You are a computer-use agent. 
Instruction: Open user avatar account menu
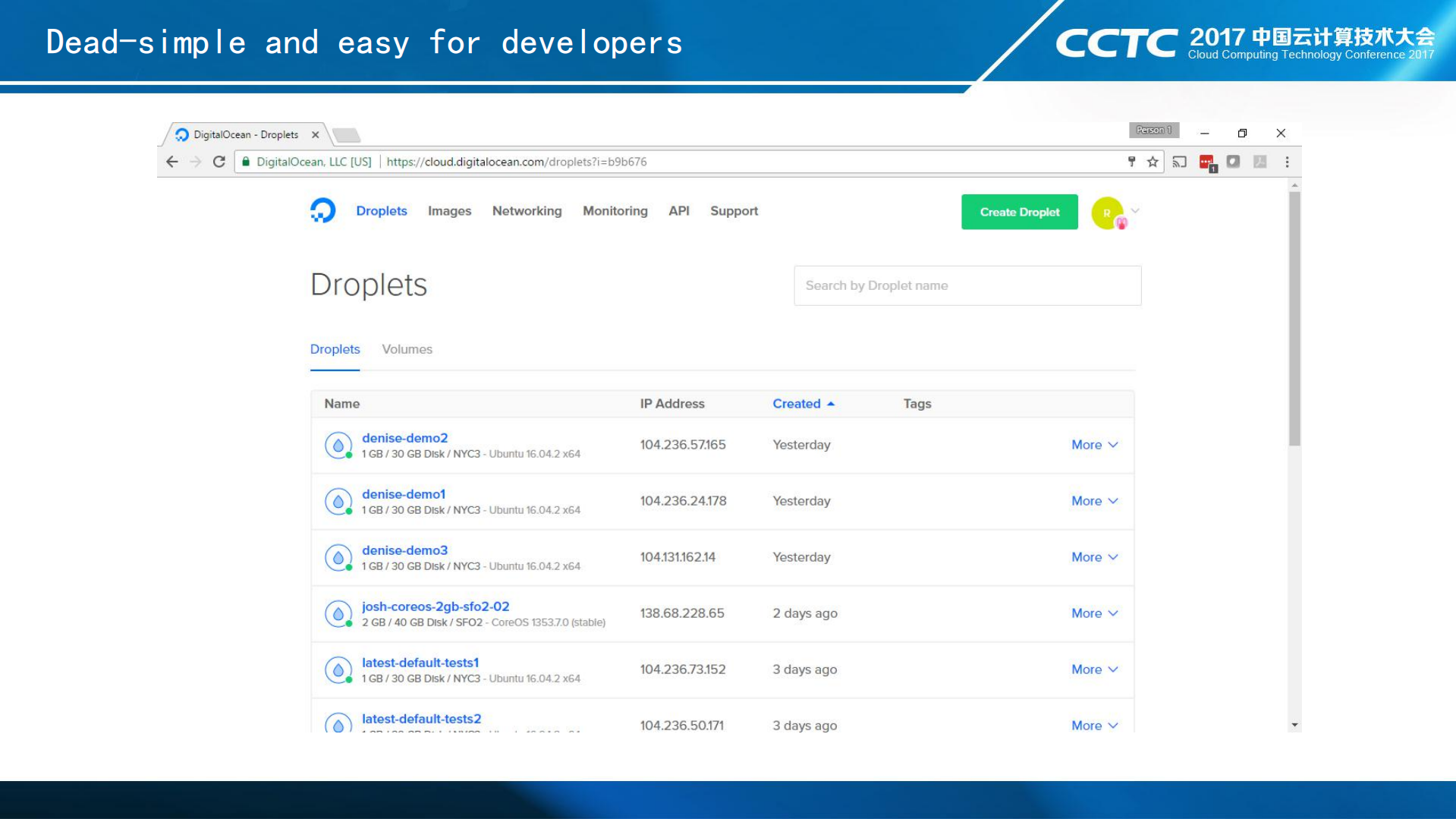point(1109,213)
